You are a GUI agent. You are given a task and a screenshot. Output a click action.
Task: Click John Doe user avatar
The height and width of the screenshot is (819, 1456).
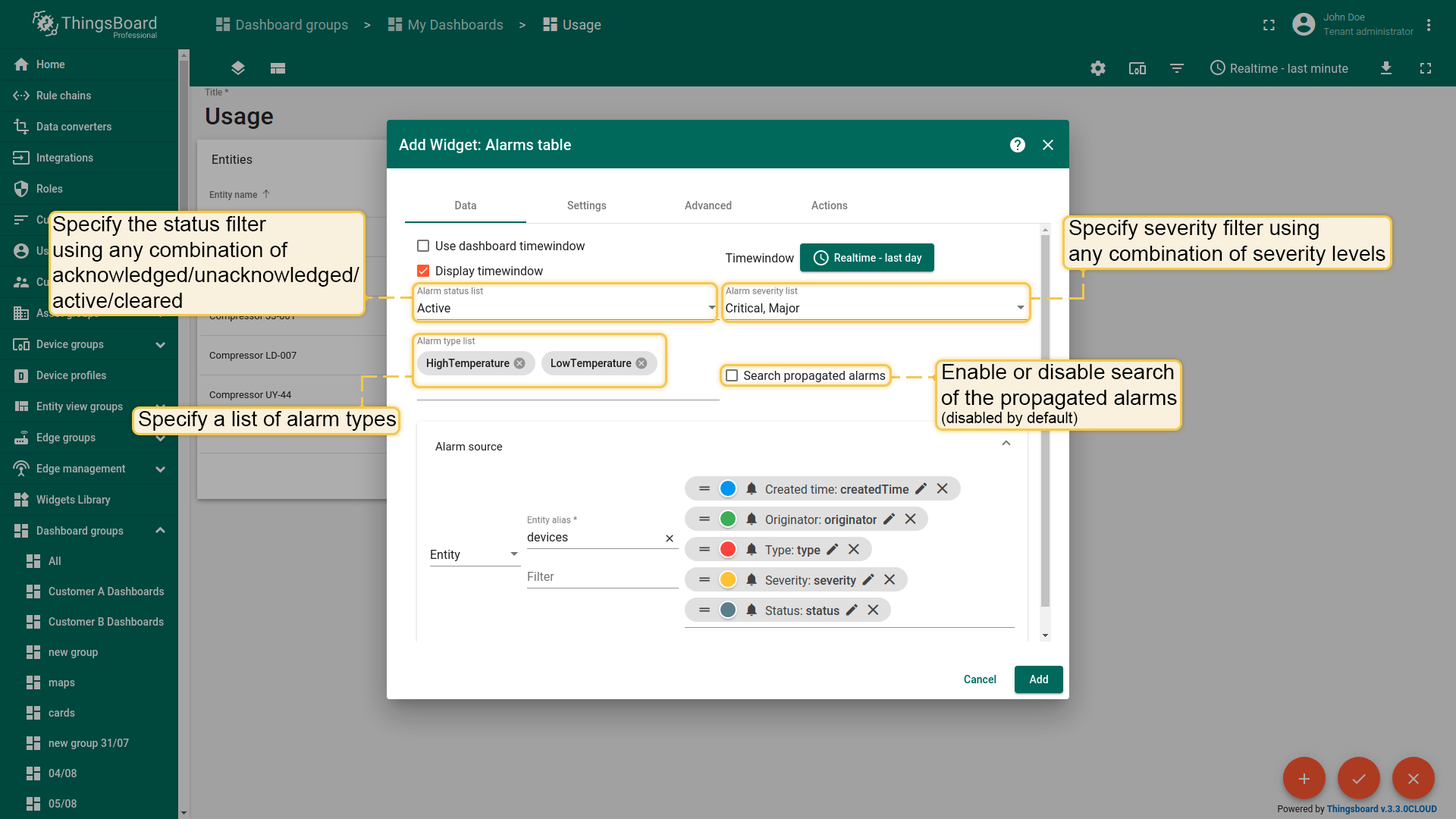pos(1304,25)
